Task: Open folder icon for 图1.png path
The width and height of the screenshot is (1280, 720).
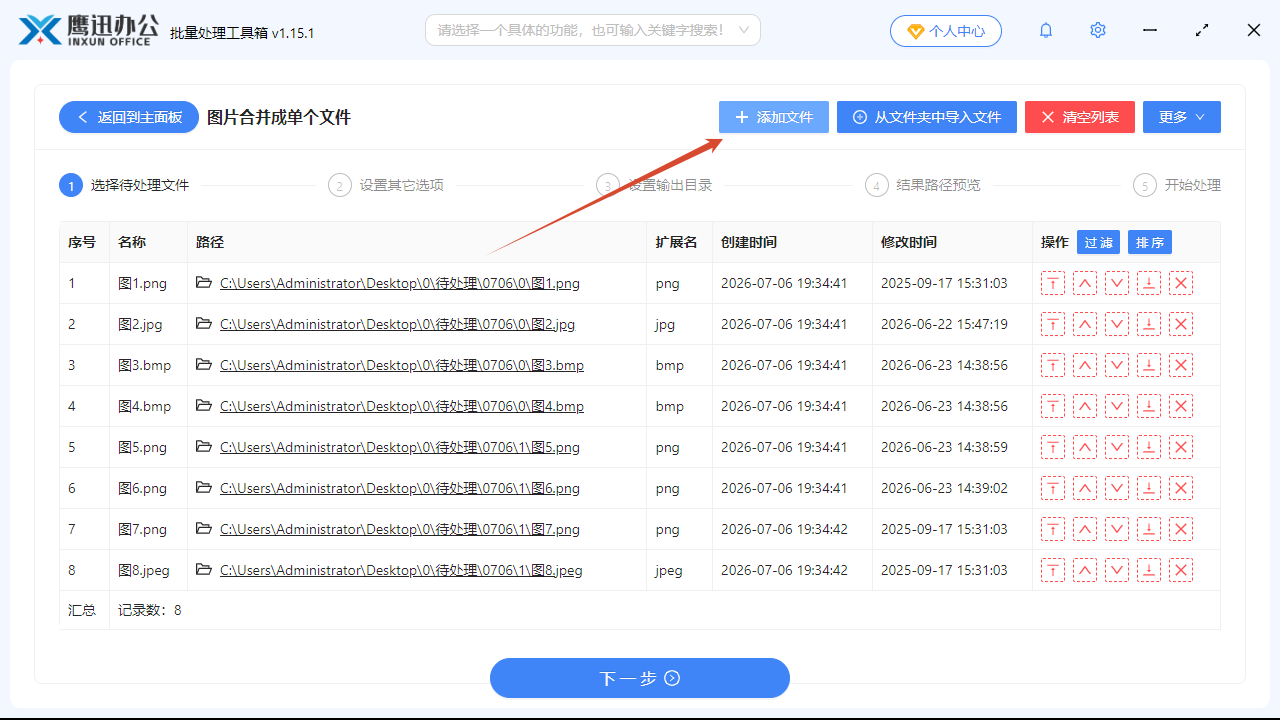Action: pyautogui.click(x=204, y=283)
